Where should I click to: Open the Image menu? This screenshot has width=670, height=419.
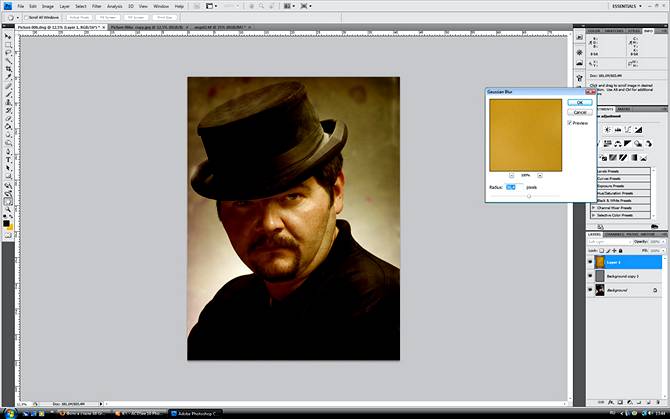pyautogui.click(x=50, y=5)
